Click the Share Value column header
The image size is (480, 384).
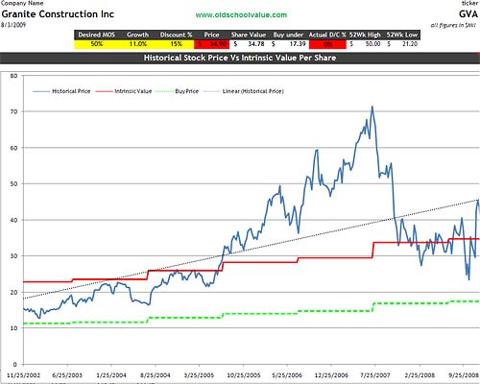pyautogui.click(x=249, y=35)
